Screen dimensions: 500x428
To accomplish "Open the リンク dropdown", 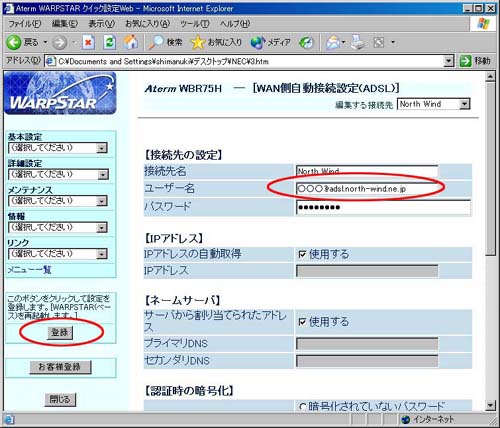I will pos(58,254).
